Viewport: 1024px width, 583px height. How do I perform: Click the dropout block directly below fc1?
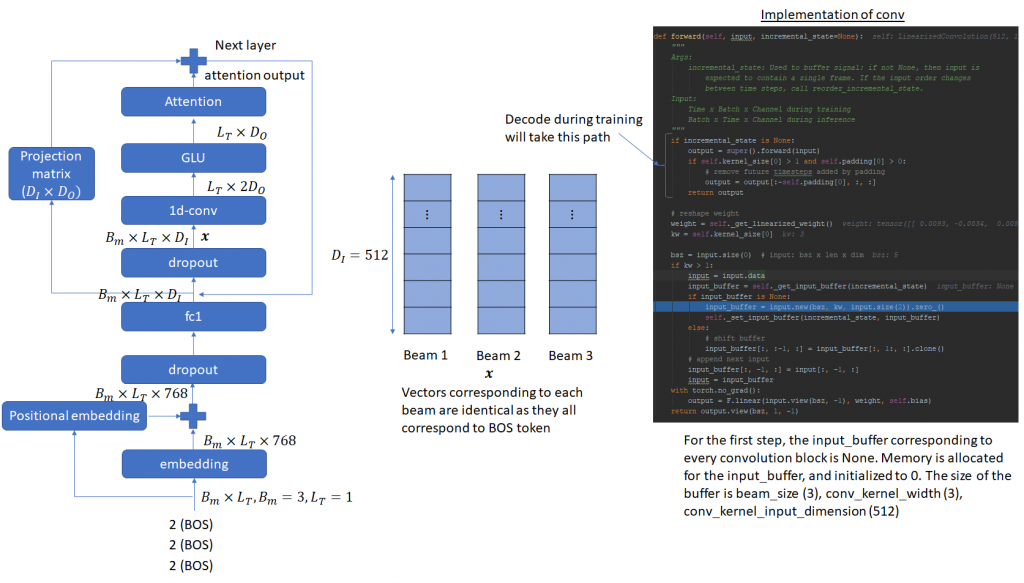tap(193, 369)
